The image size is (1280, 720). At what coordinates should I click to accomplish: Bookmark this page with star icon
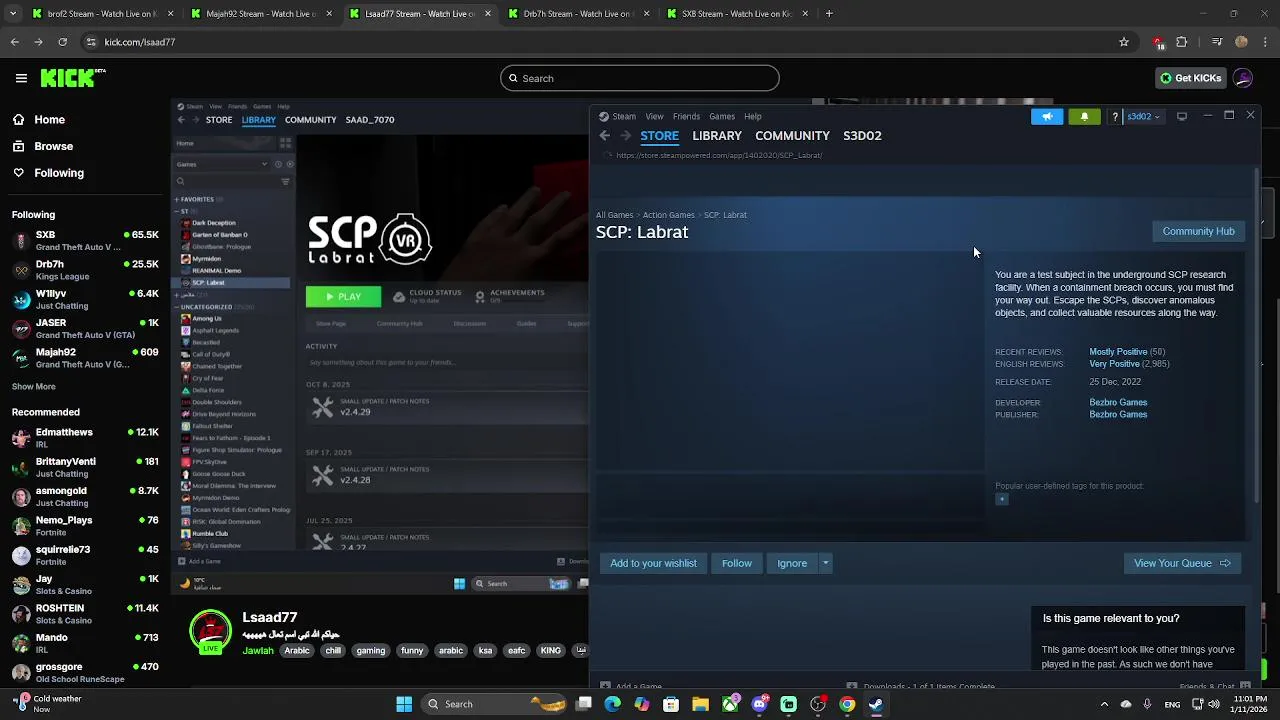click(1124, 42)
